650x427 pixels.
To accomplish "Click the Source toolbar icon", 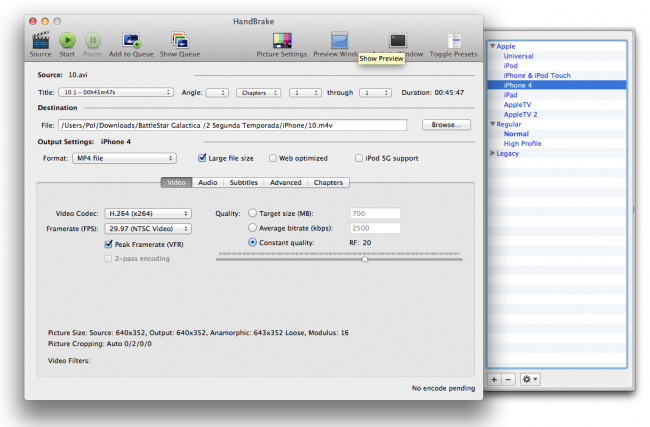I will click(x=40, y=40).
